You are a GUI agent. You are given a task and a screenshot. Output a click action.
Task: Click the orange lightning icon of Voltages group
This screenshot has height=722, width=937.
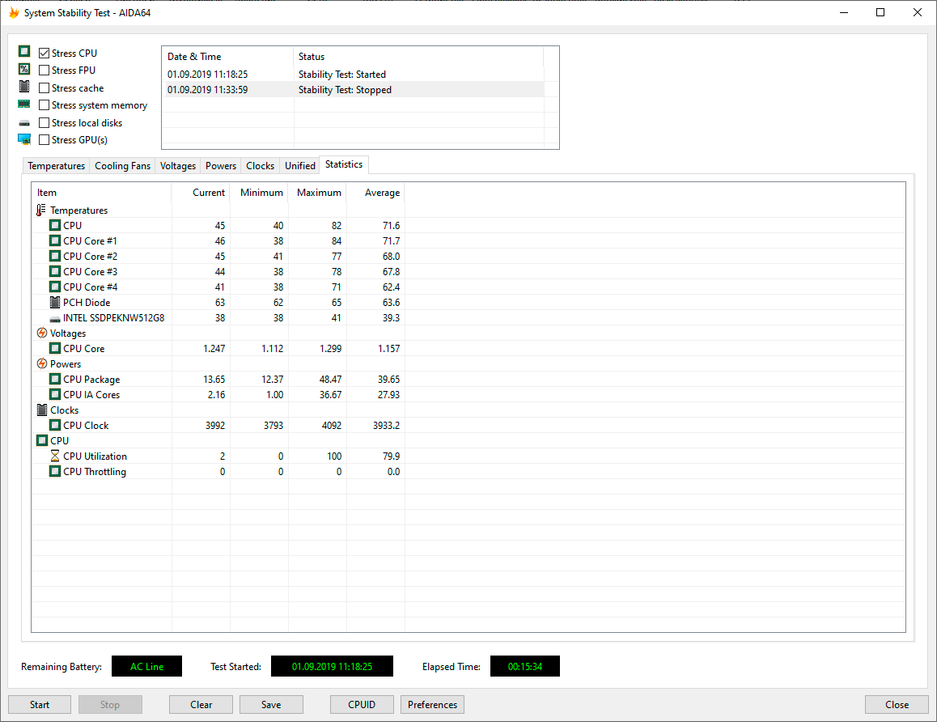(42, 333)
